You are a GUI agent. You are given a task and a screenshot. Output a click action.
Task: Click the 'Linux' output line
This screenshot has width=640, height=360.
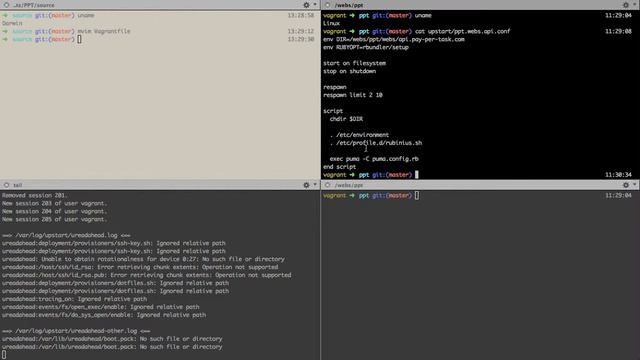pyautogui.click(x=331, y=23)
